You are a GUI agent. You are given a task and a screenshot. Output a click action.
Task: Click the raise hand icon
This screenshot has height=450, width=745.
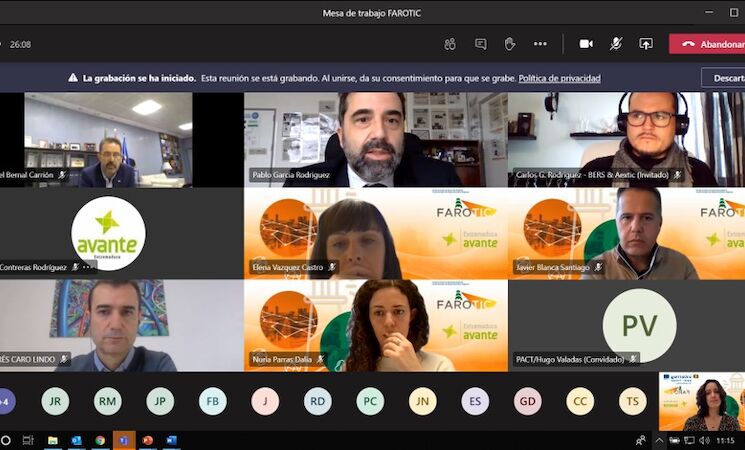pos(510,44)
